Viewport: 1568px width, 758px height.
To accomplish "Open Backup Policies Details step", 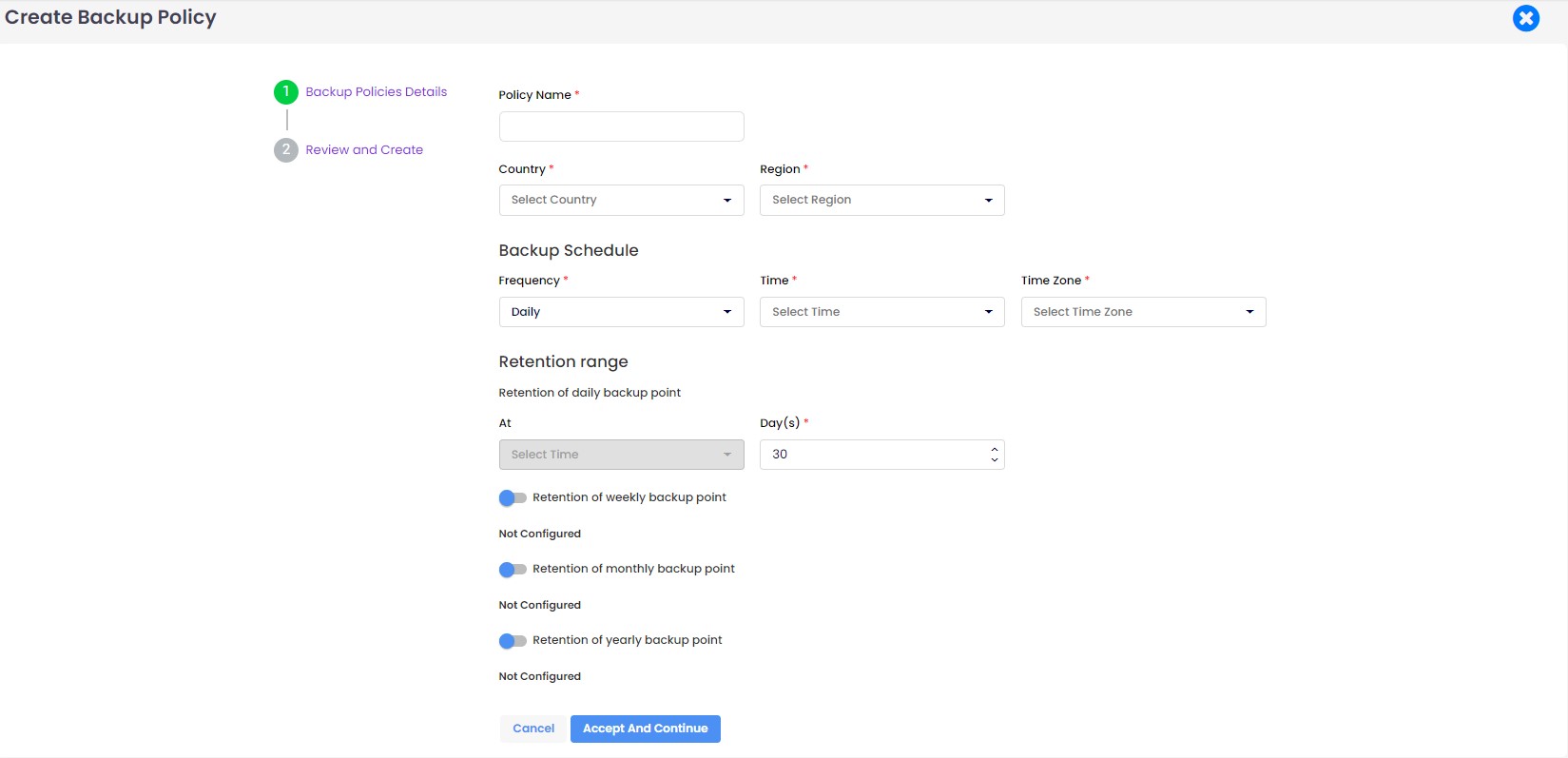I will [376, 92].
